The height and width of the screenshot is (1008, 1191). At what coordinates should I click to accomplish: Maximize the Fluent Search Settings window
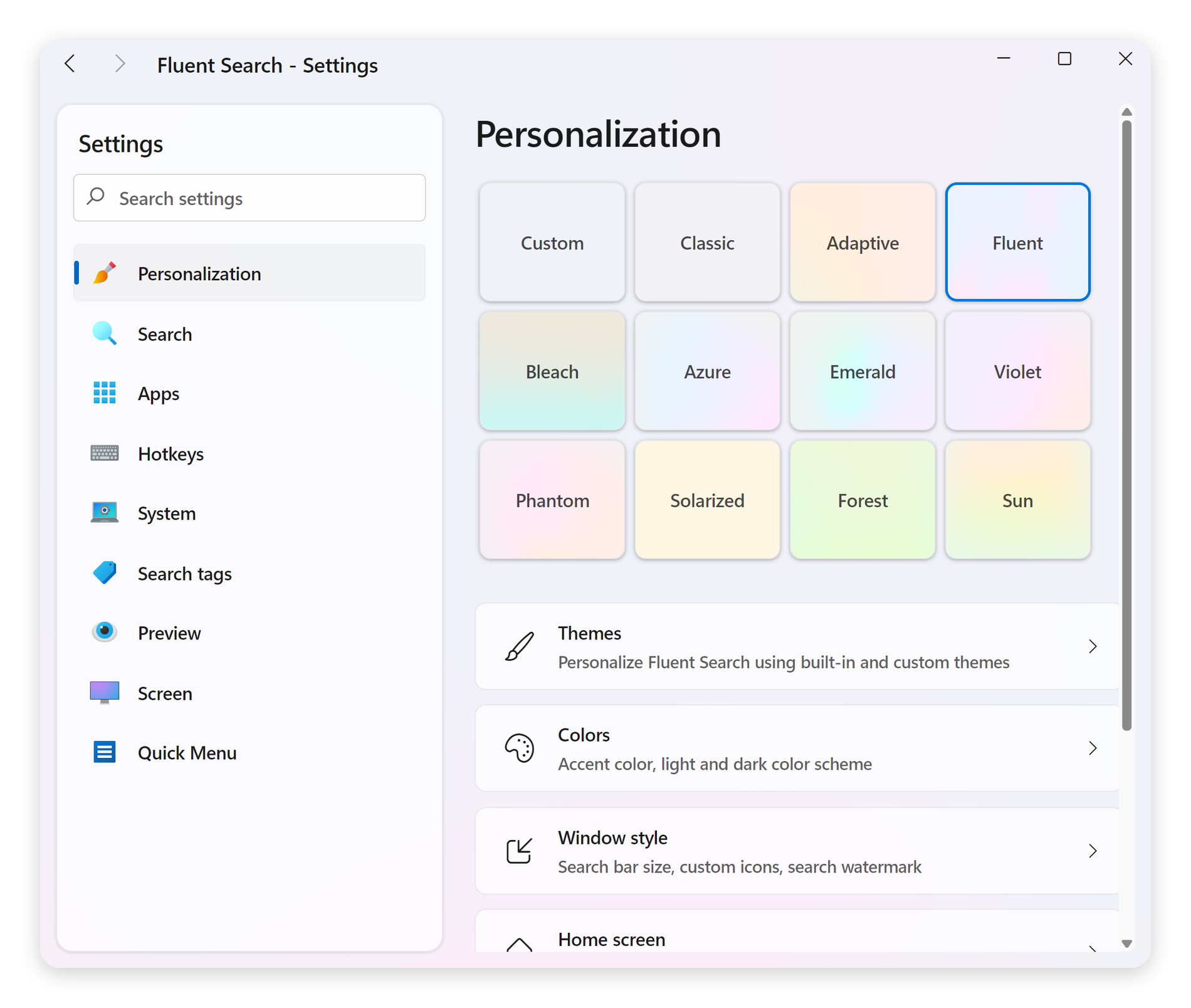pos(1064,58)
